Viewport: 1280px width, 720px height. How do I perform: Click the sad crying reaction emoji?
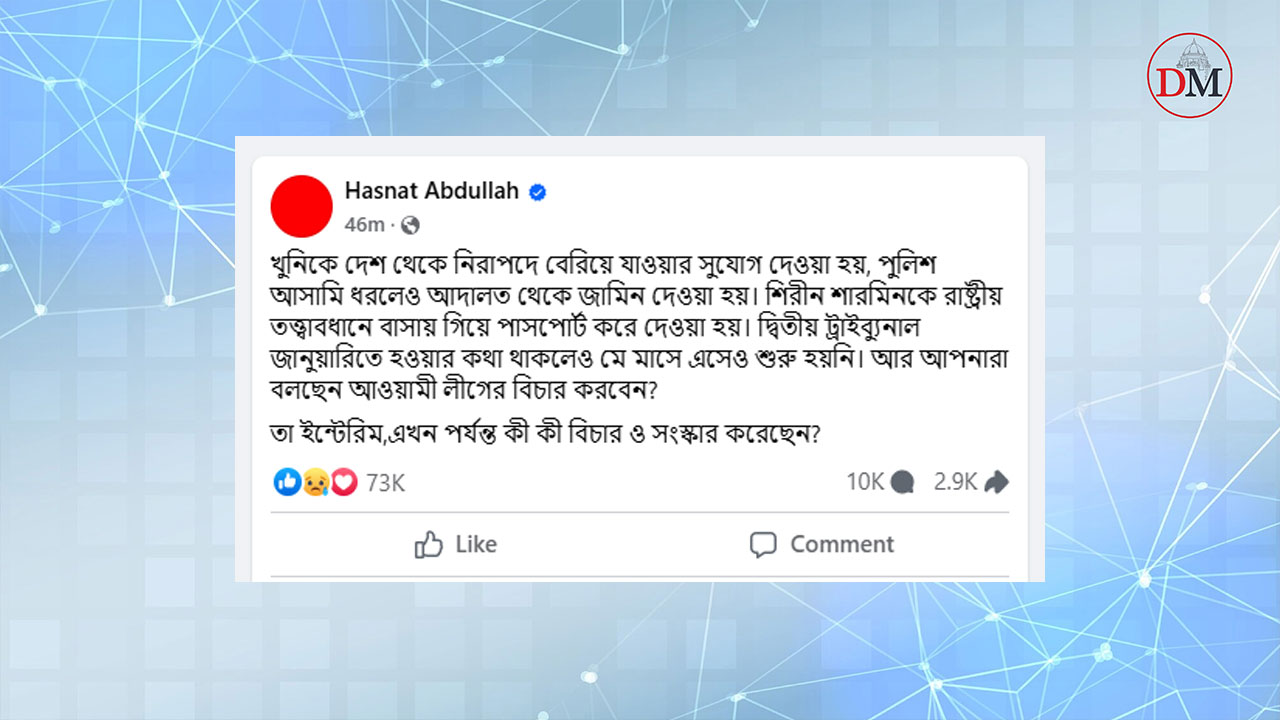315,482
